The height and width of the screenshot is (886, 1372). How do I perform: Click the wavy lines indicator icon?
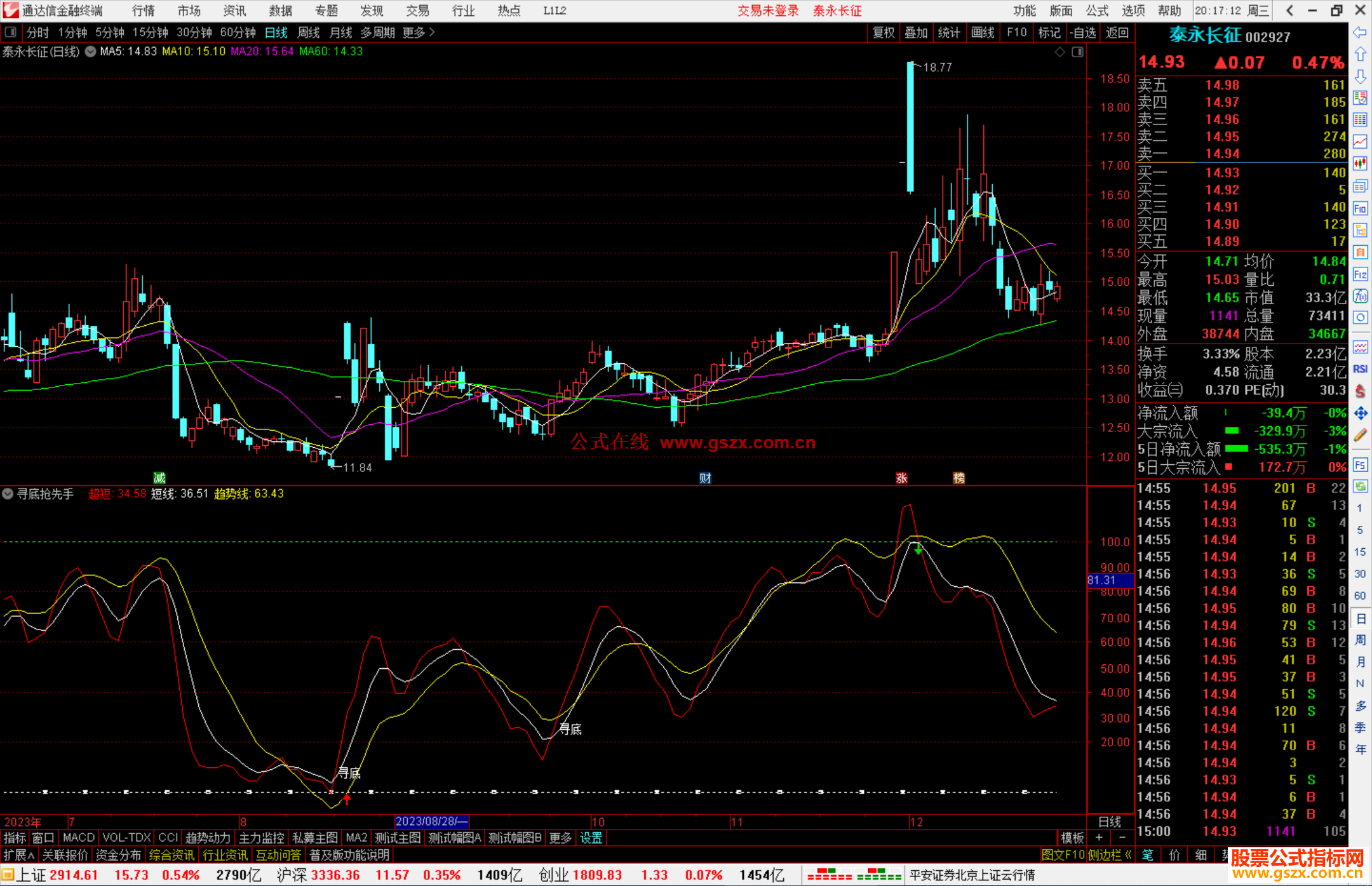tap(1360, 347)
